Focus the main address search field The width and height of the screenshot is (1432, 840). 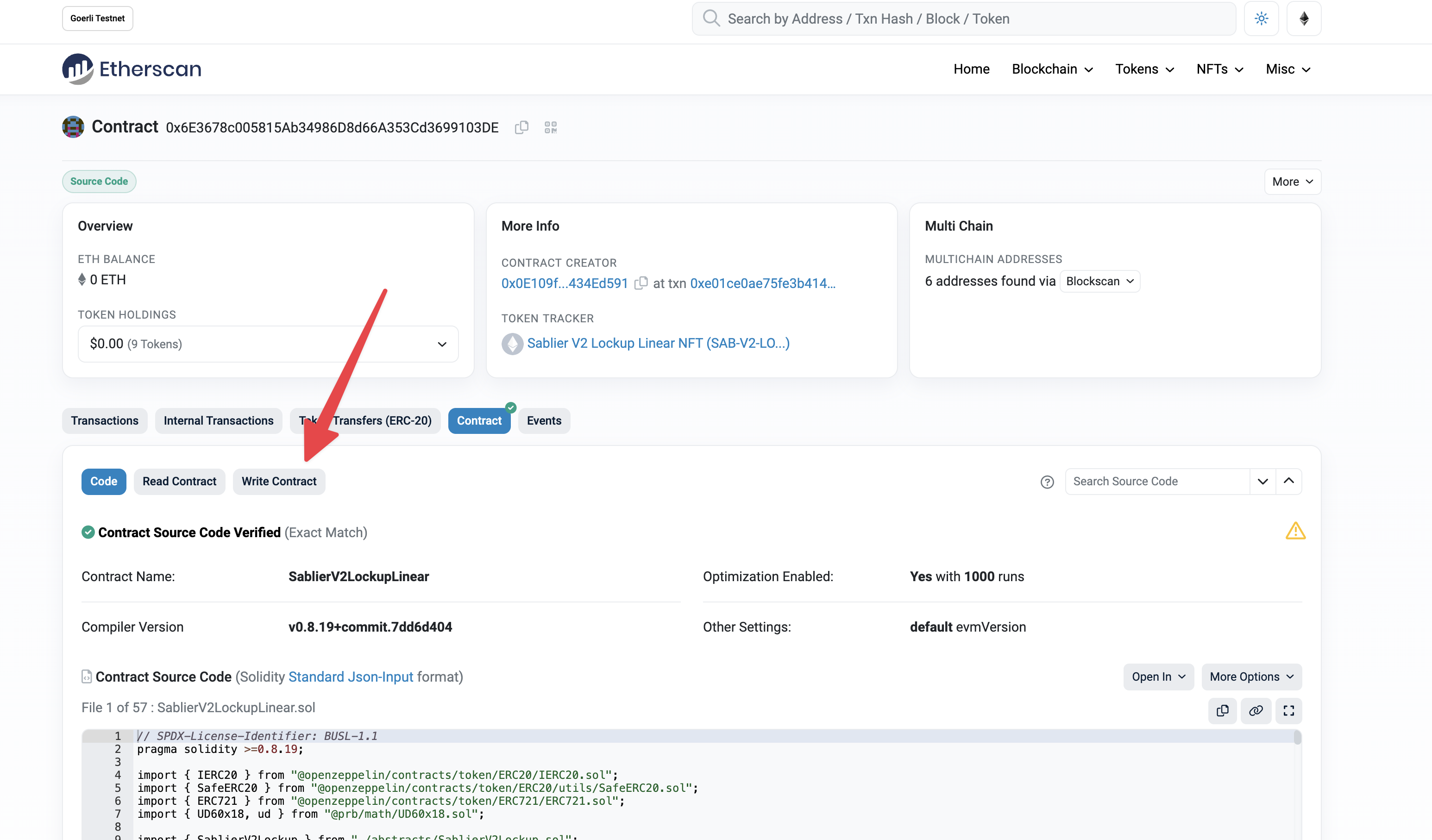963,19
